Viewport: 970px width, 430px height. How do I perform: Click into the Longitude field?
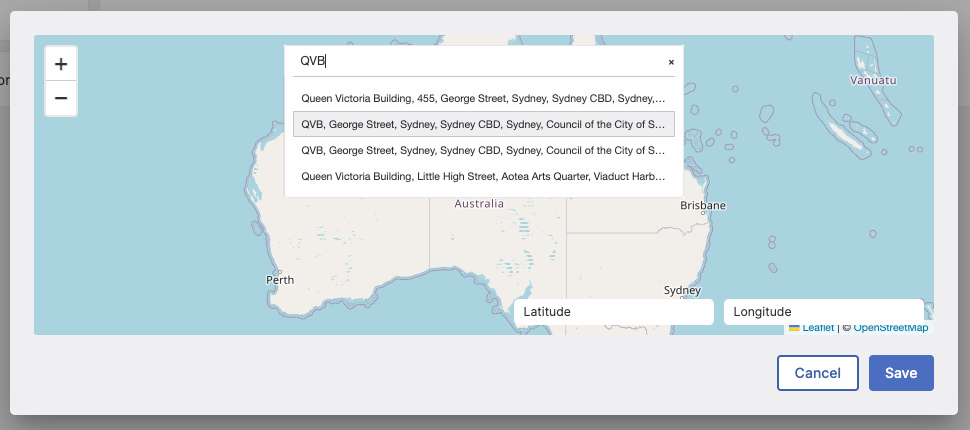tap(823, 312)
